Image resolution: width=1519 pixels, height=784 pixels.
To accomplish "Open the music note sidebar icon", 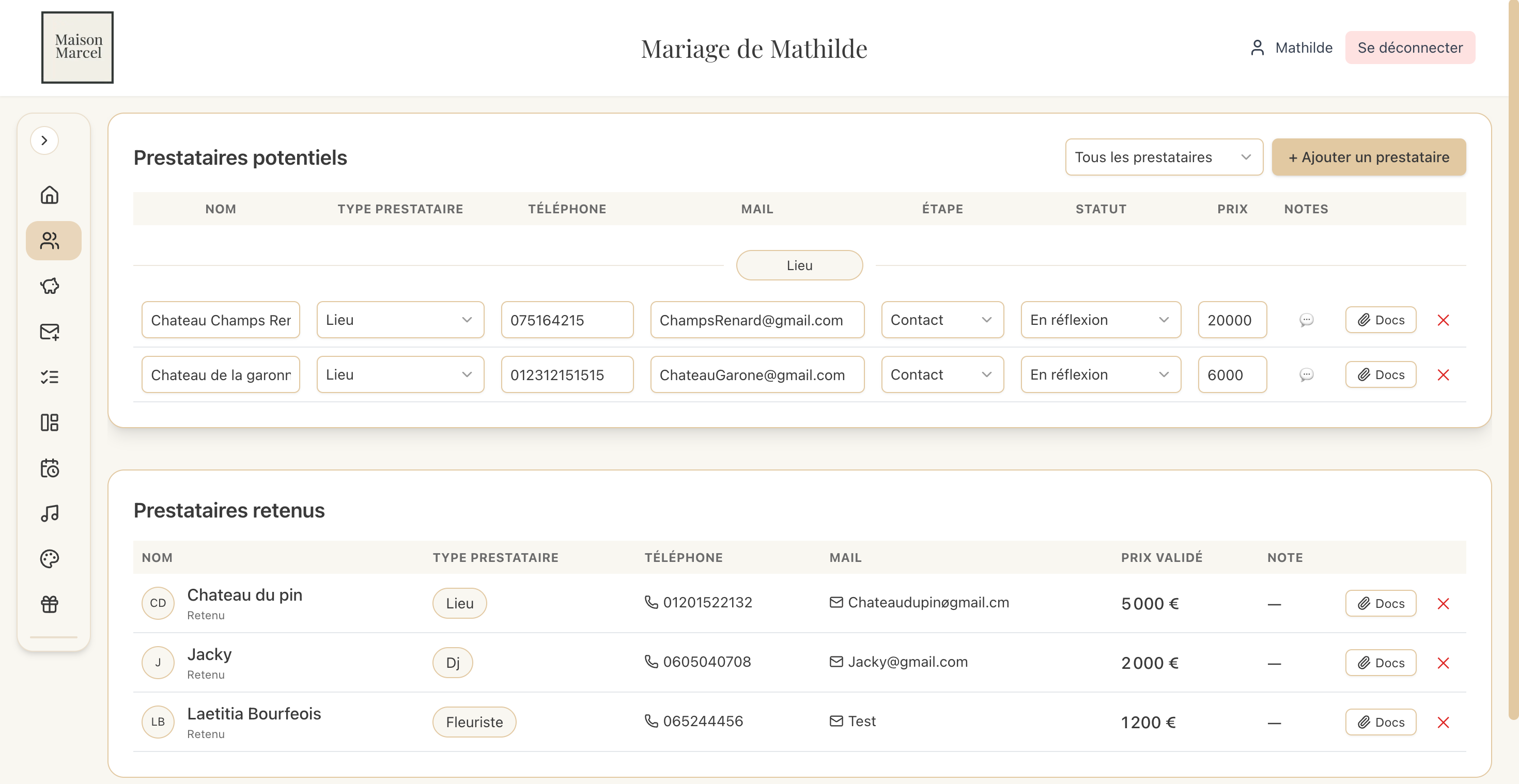I will point(50,513).
